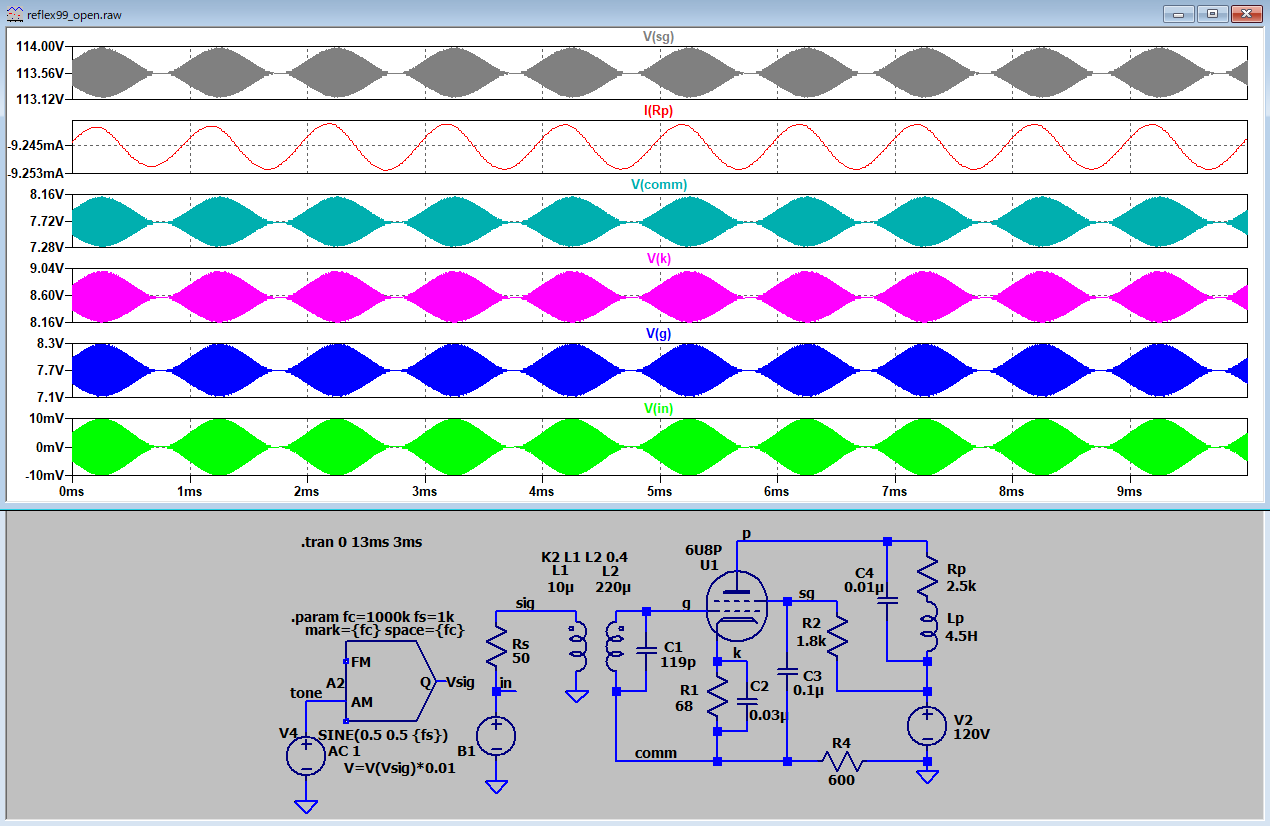
Task: Select the V4 sine source symbol
Action: click(306, 754)
